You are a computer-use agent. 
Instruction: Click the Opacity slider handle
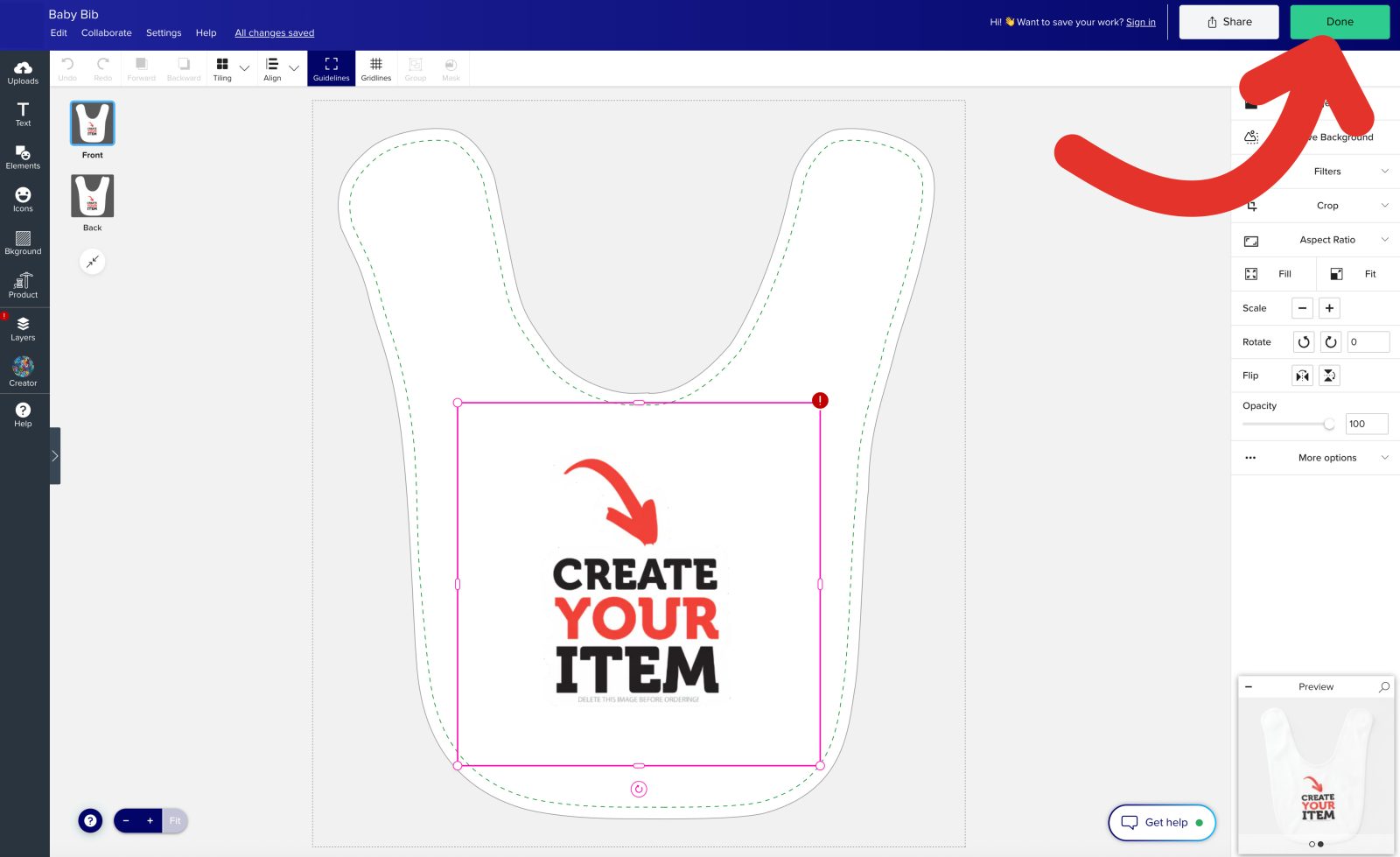(1329, 425)
